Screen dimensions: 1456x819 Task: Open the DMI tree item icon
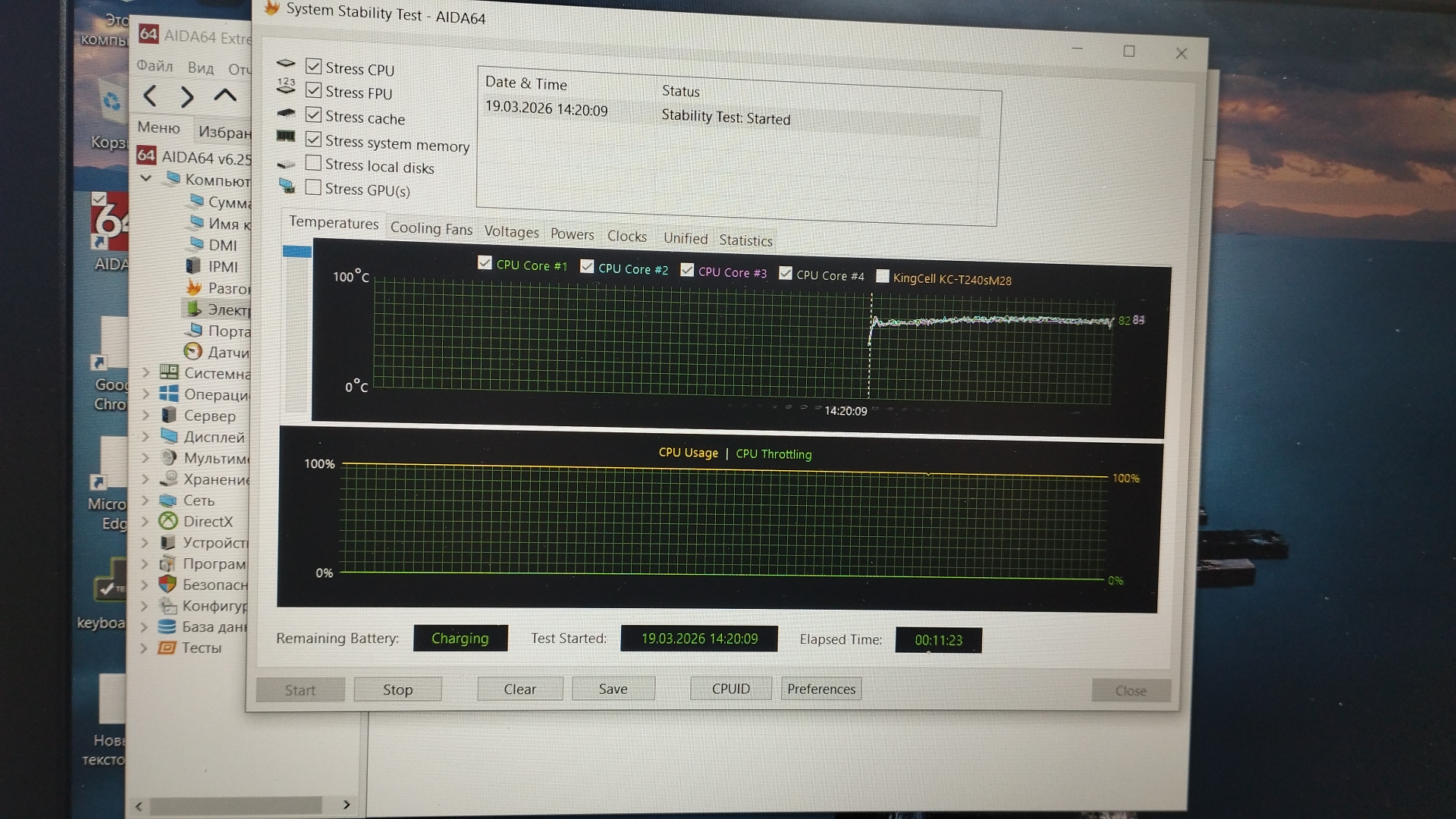(196, 244)
